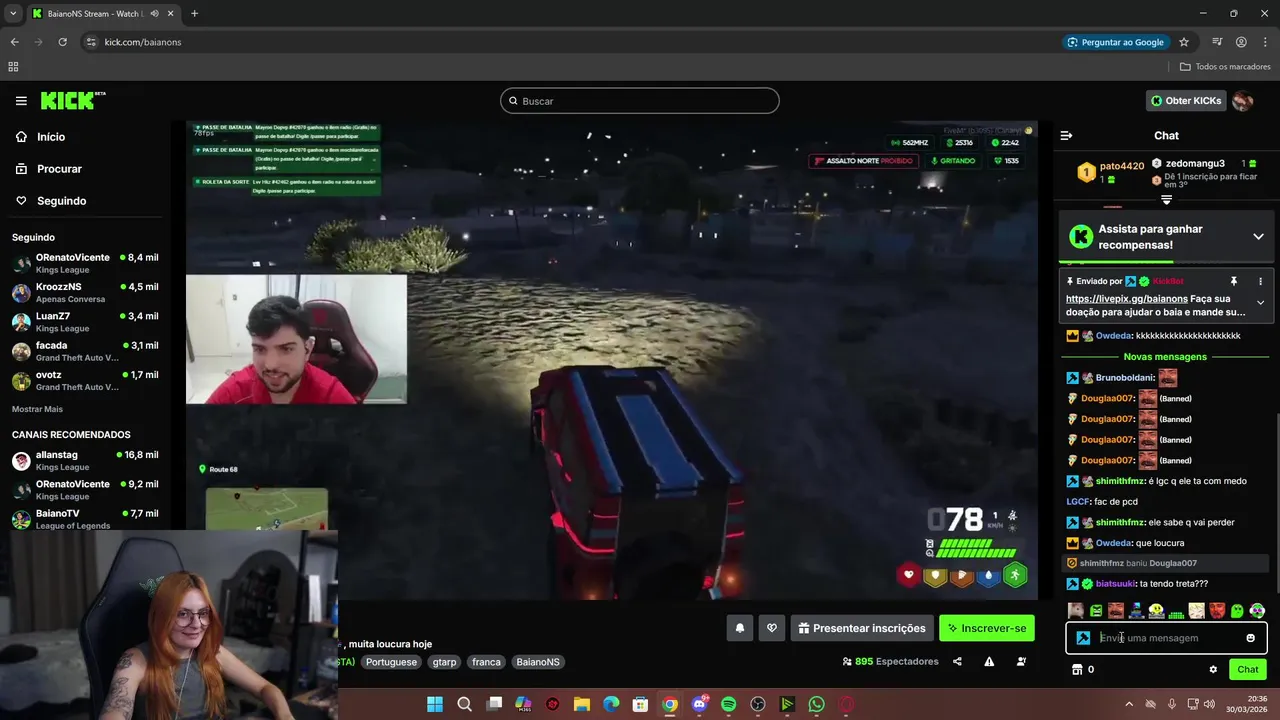Select the gtarp tag
Image resolution: width=1280 pixels, height=720 pixels.
tap(444, 662)
